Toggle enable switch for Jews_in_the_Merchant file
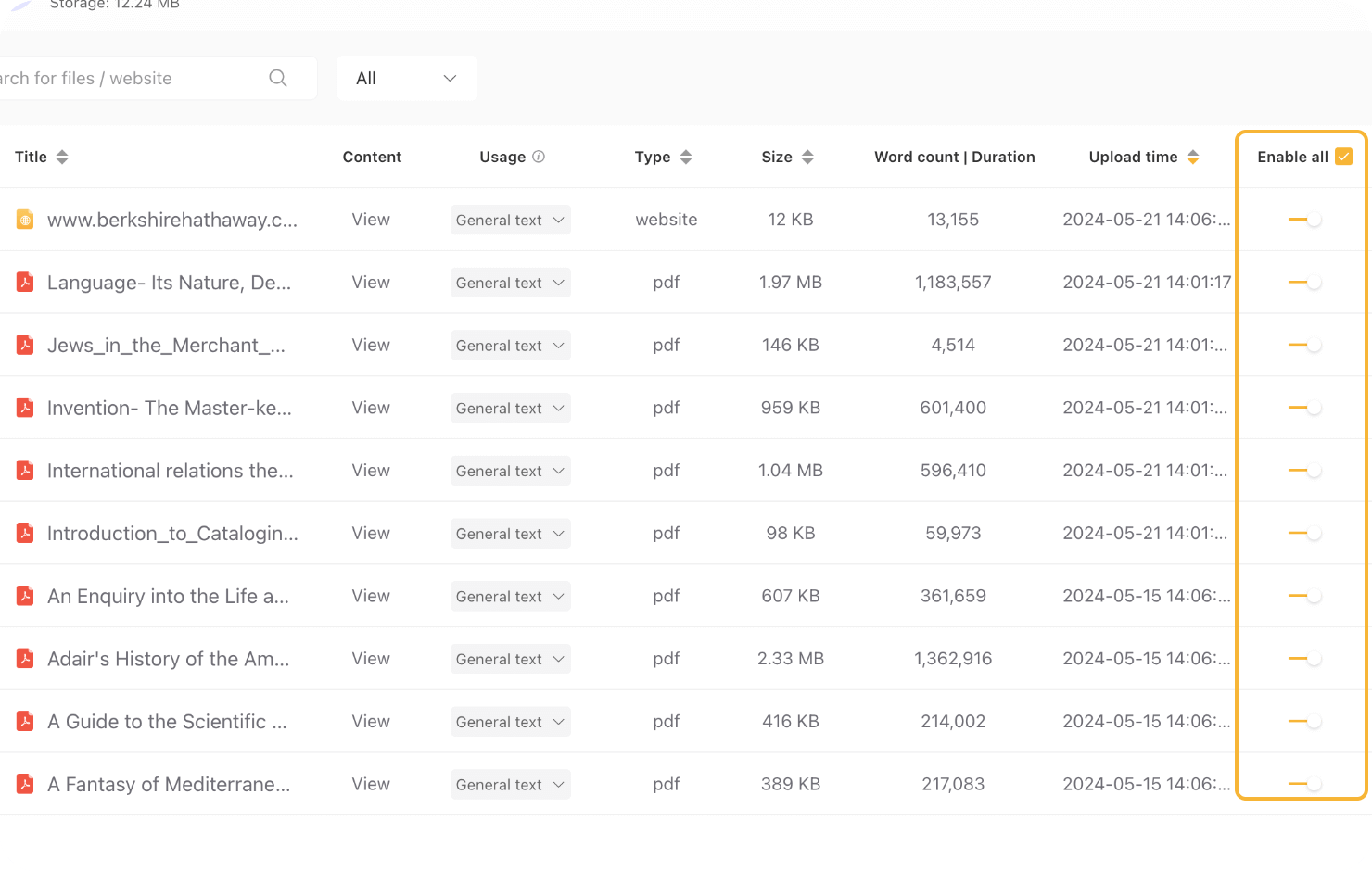 [x=1304, y=346]
